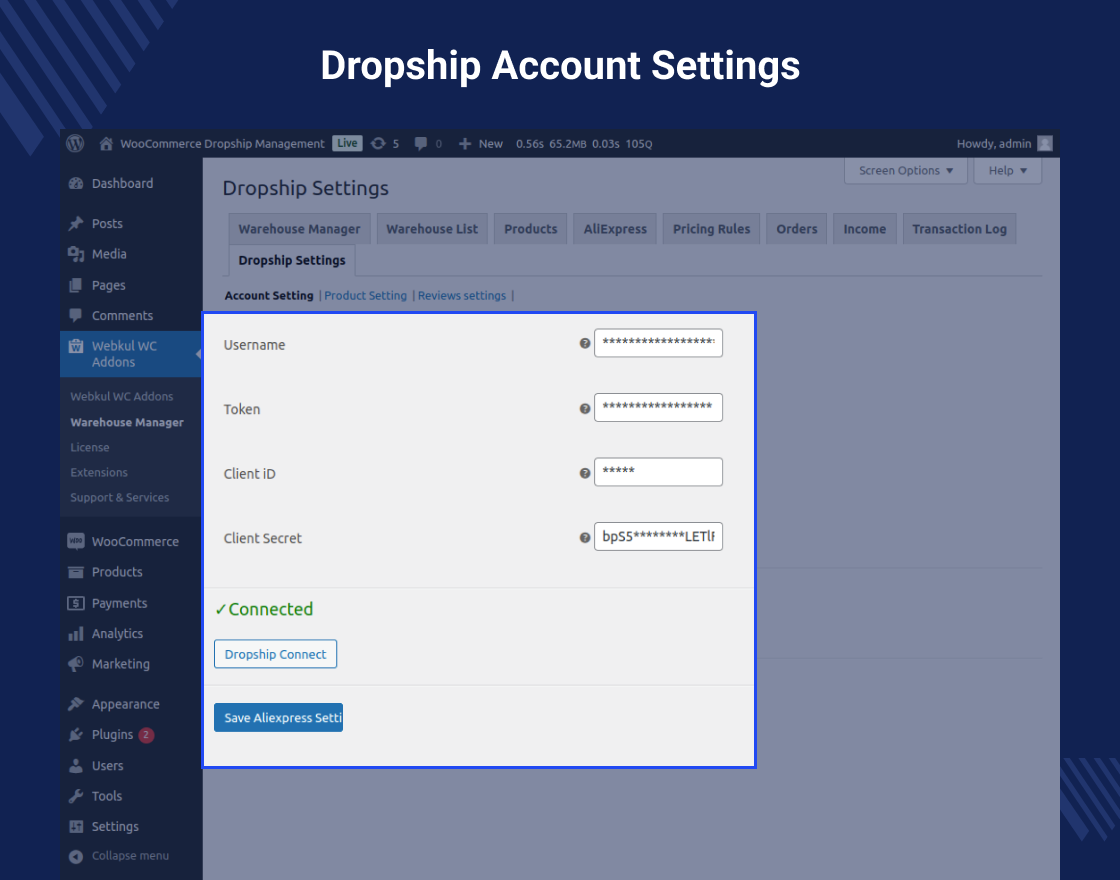1120x880 pixels.
Task: Switch to AliExpress tab
Action: [615, 229]
